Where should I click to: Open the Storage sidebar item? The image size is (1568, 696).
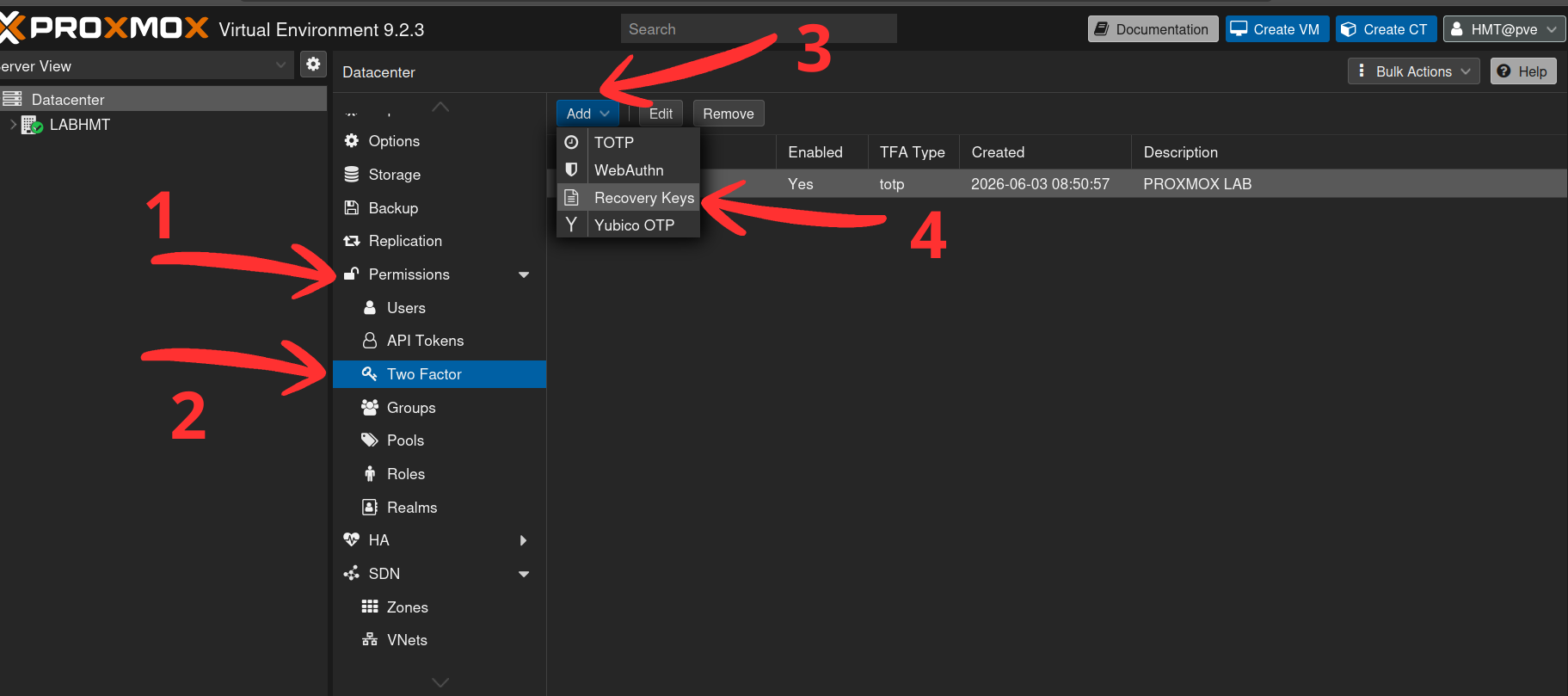[440, 174]
